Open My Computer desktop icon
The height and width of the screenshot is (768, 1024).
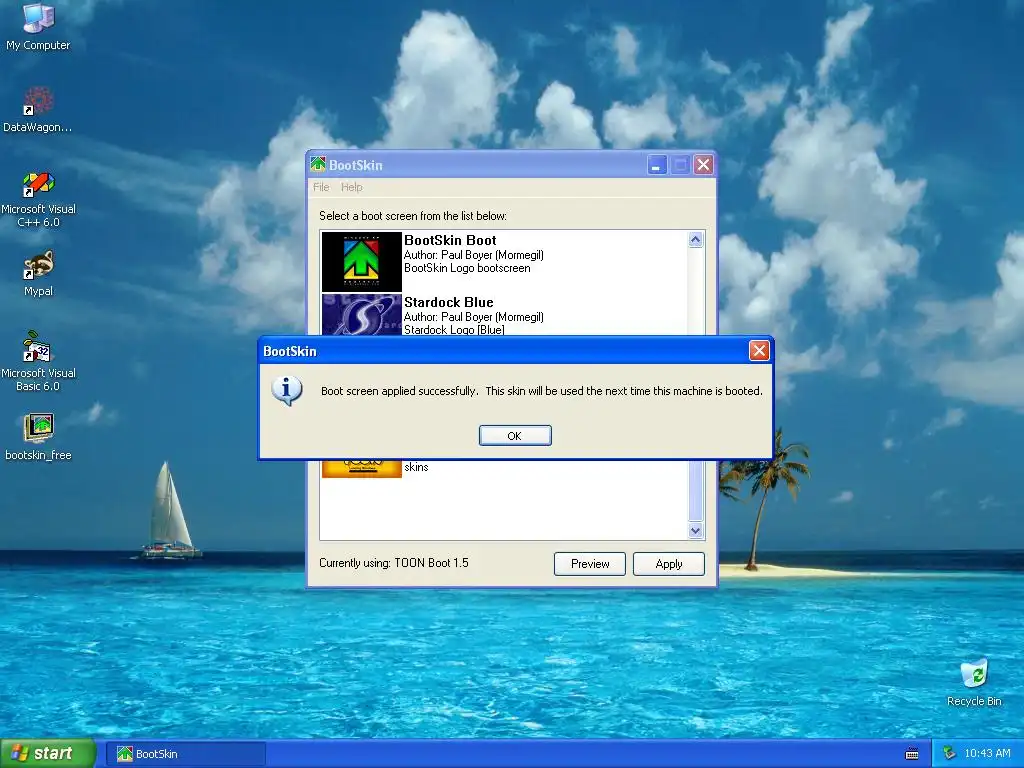tap(38, 26)
